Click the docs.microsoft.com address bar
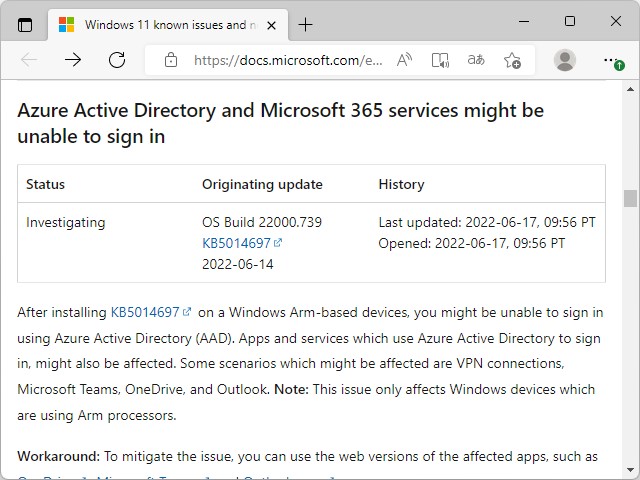640x480 pixels. click(x=288, y=60)
